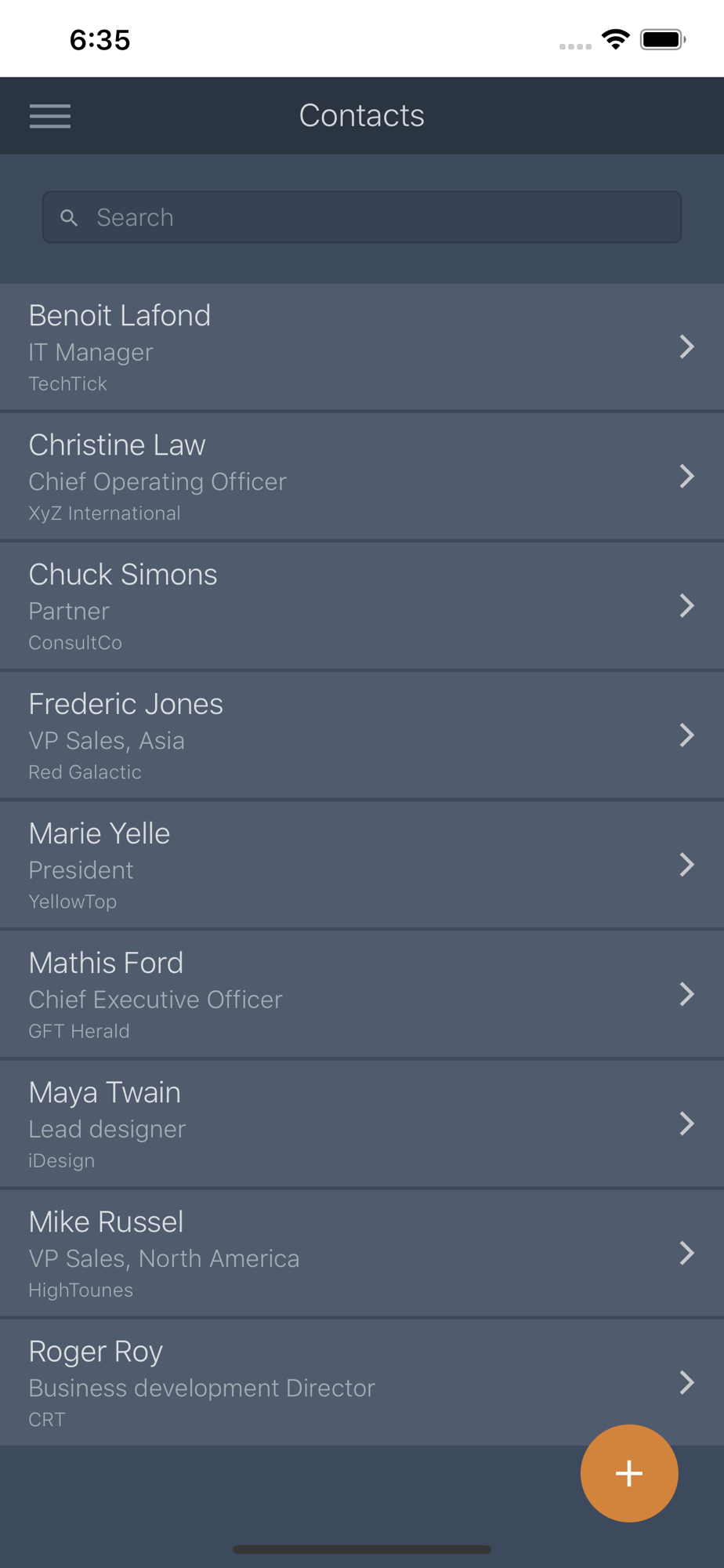
Task: Tap the Wi-Fi status icon
Action: point(616,39)
